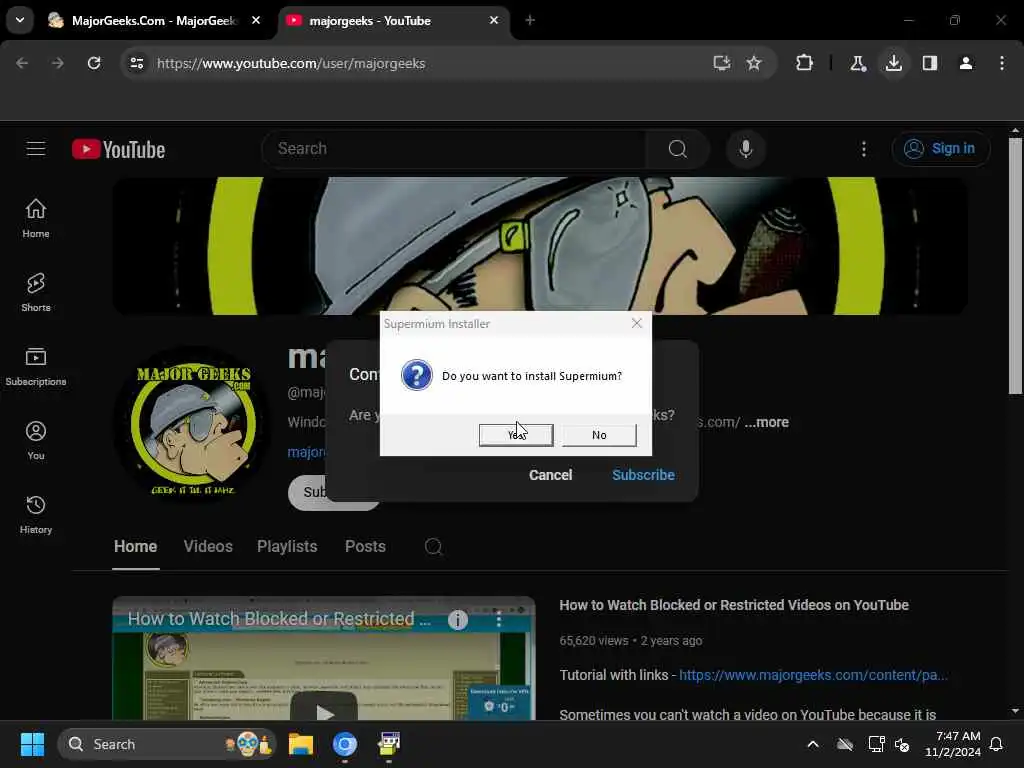Confirm Subscribe in the YouTube dialog

(643, 475)
